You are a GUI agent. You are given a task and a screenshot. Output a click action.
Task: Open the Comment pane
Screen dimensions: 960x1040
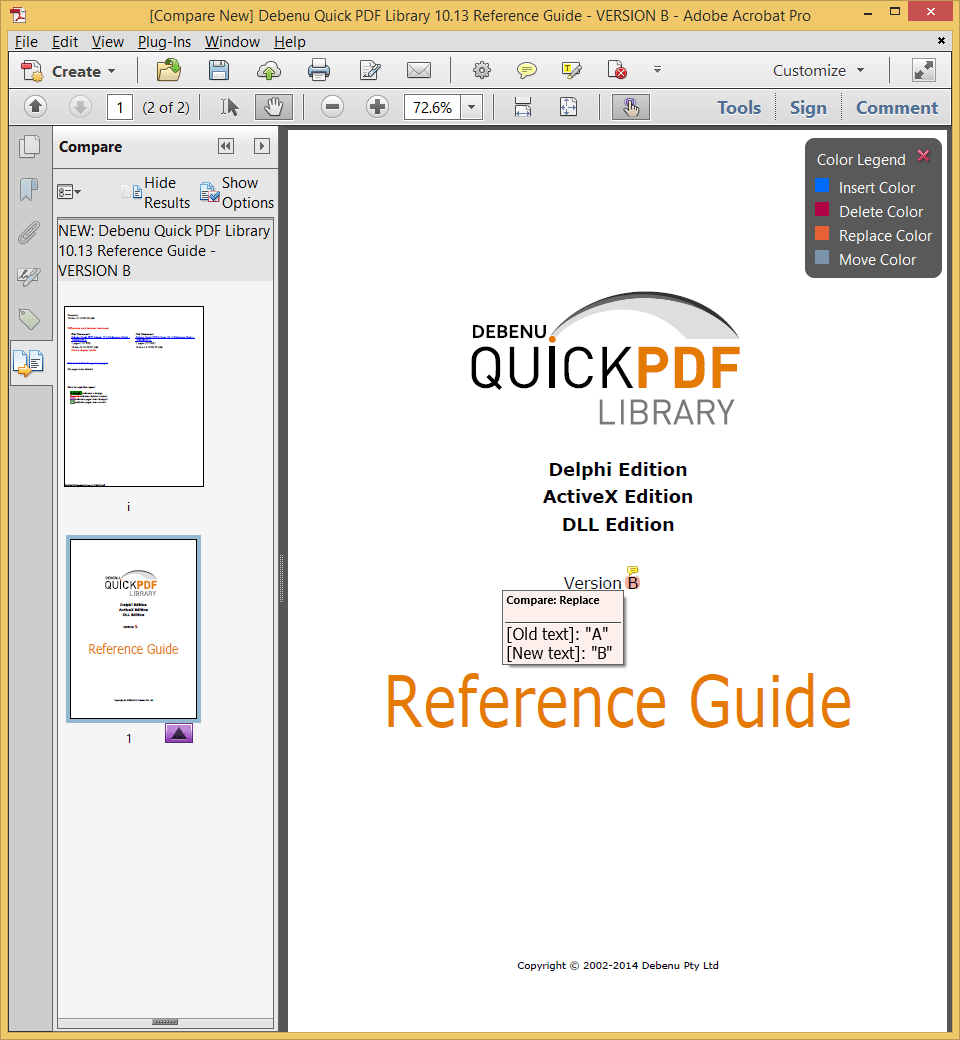tap(896, 107)
